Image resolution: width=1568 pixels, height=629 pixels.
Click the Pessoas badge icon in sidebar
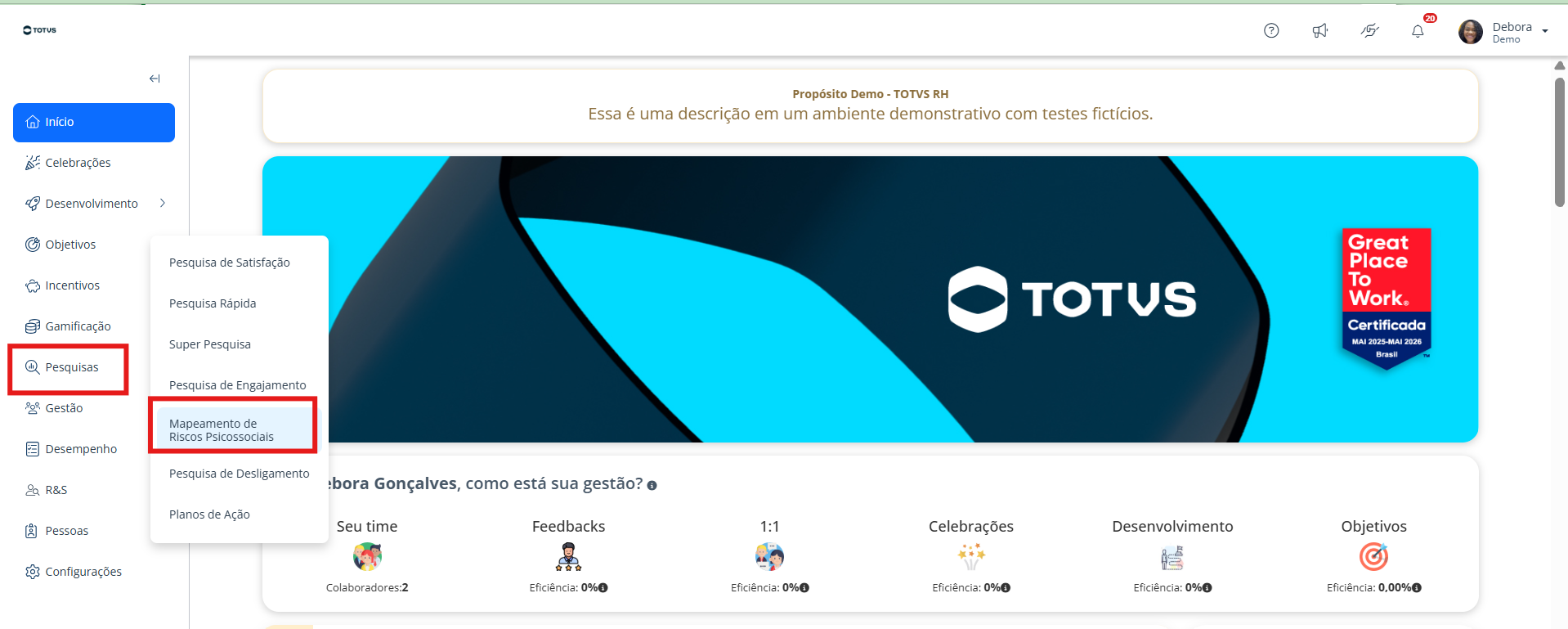[32, 531]
